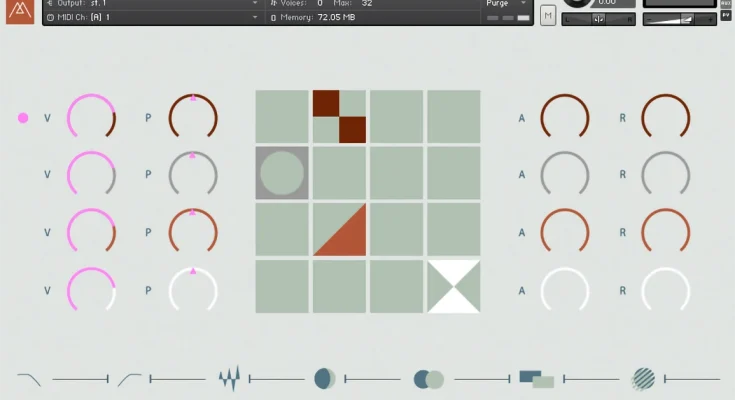Click the instrument logo in header

click(x=20, y=12)
